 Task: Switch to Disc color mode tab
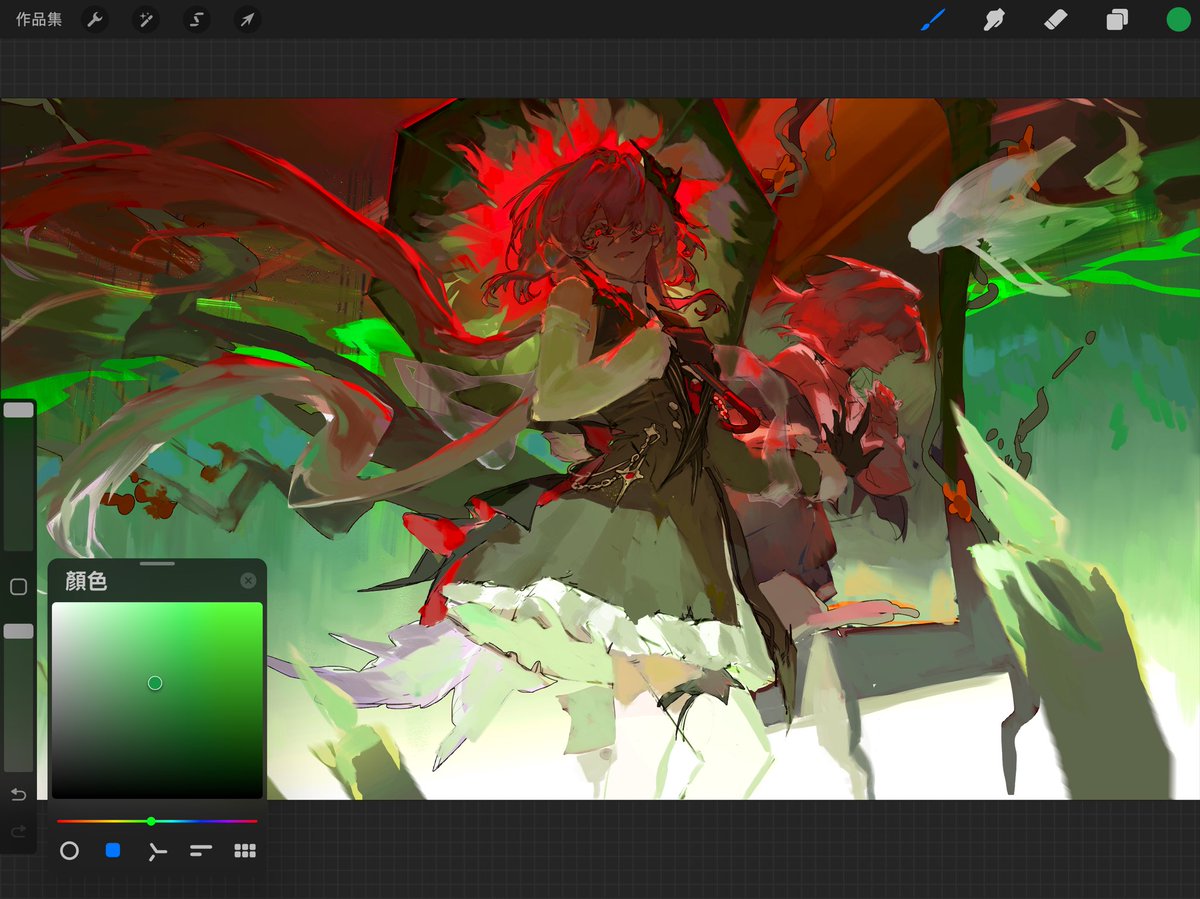69,851
